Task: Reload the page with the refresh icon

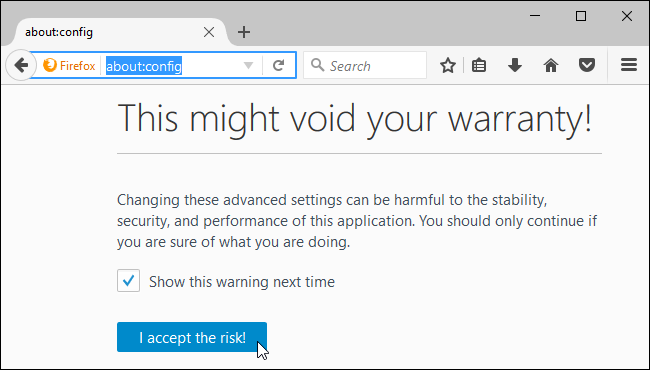Action: coord(279,65)
